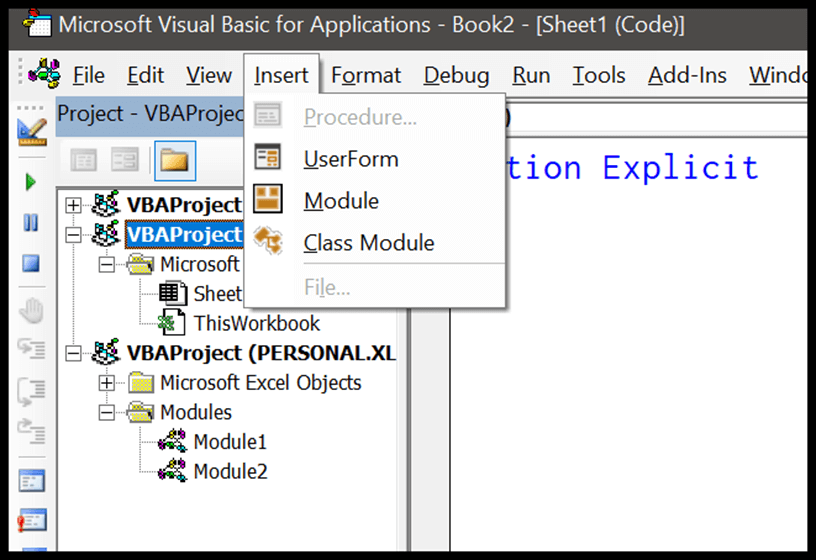This screenshot has height=560, width=816.
Task: Select Module2 in the project tree
Action: [x=230, y=471]
